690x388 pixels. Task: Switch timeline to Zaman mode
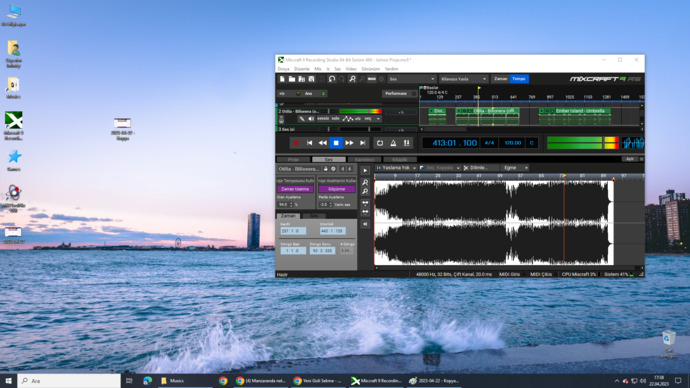tap(500, 79)
